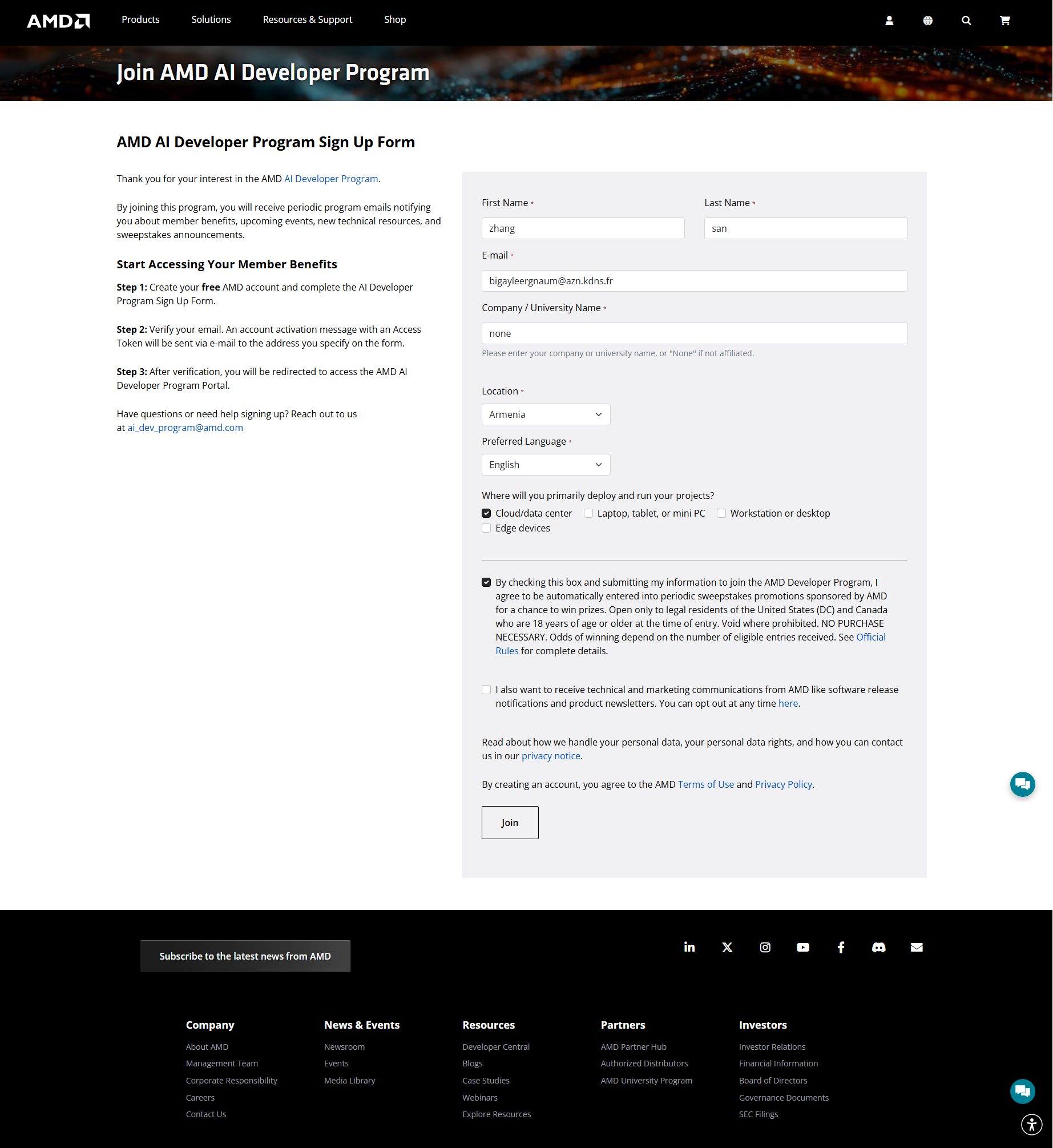Open the privacy notice link
The image size is (1053, 1148).
tap(551, 756)
